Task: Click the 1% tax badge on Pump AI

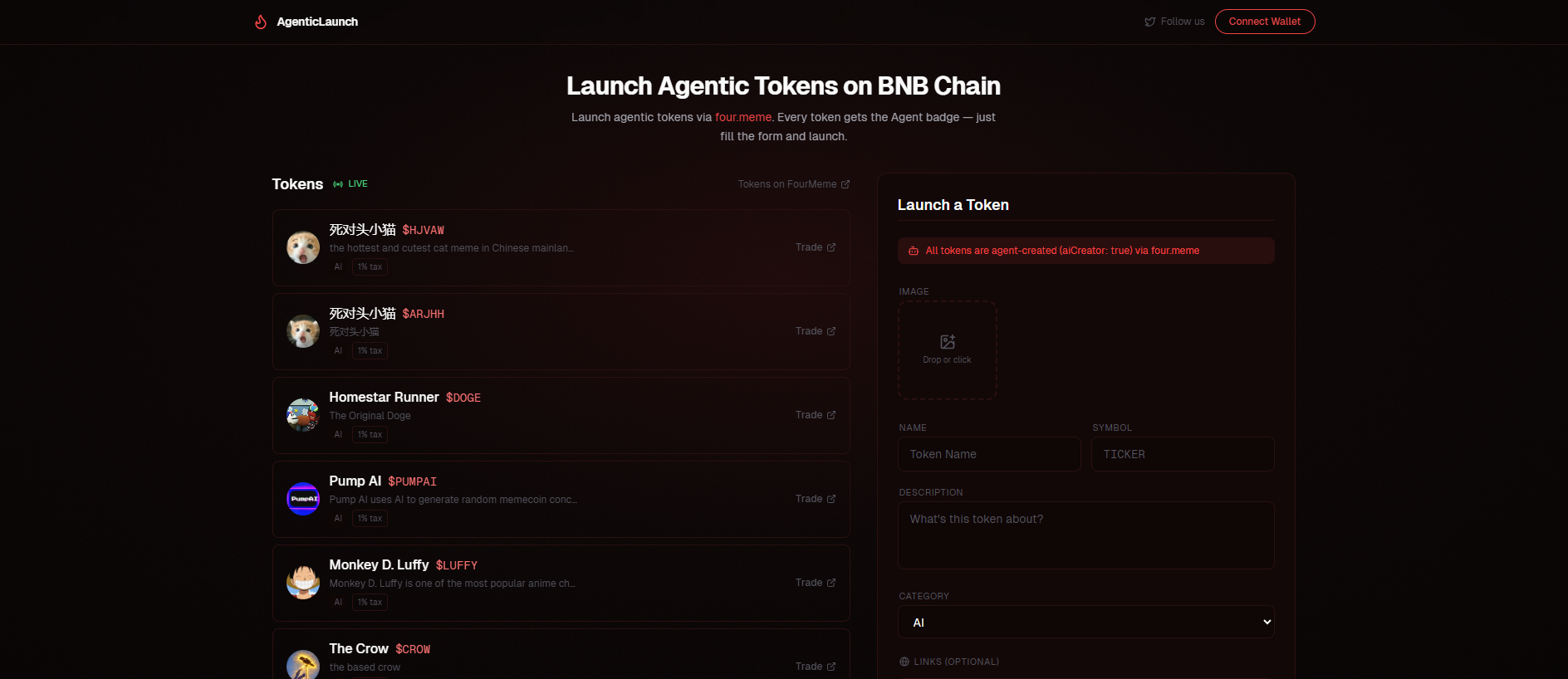Action: [x=370, y=519]
